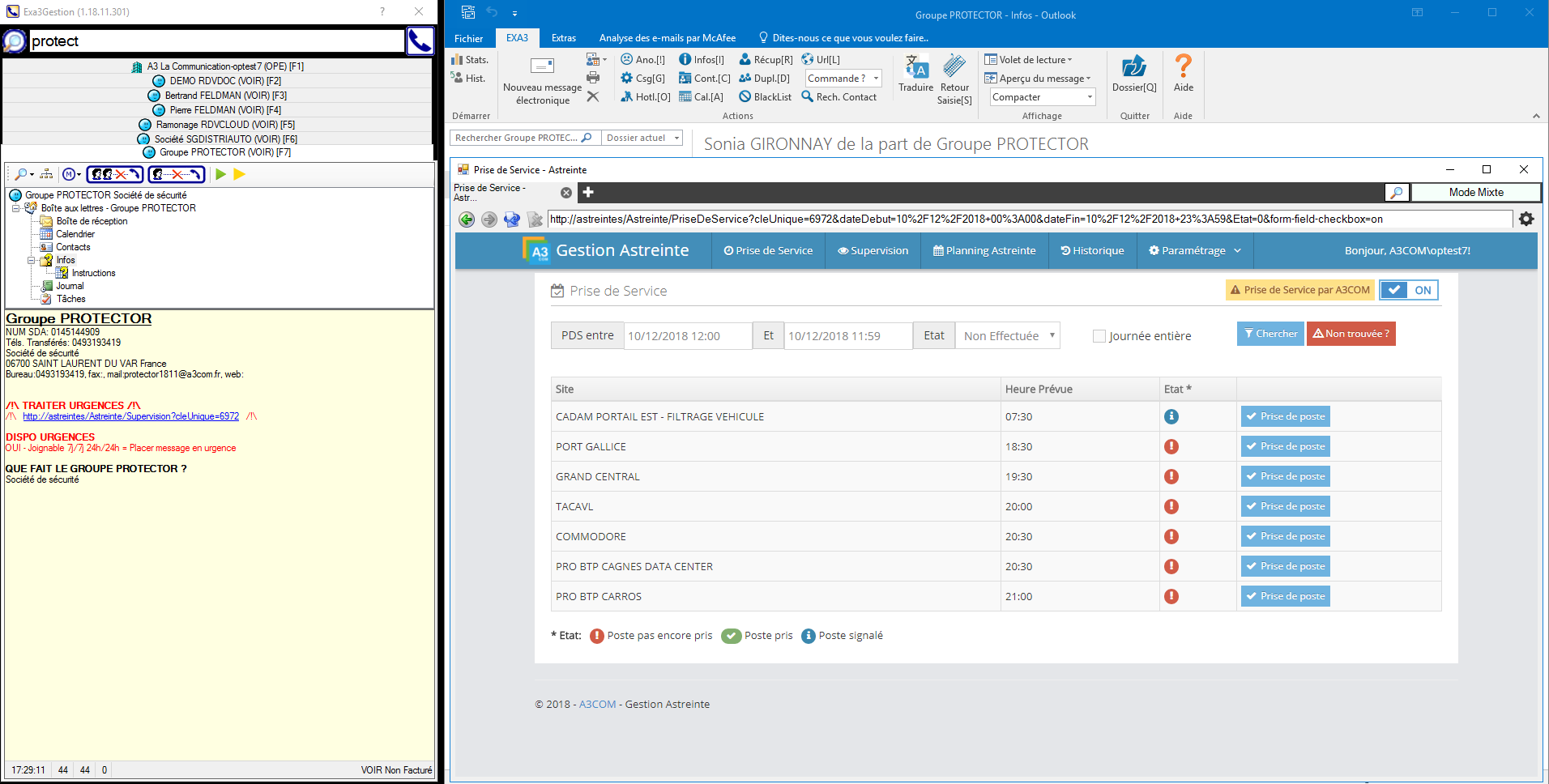Click the Chercher button
Viewport: 1549px width, 784px height.
1270,334
